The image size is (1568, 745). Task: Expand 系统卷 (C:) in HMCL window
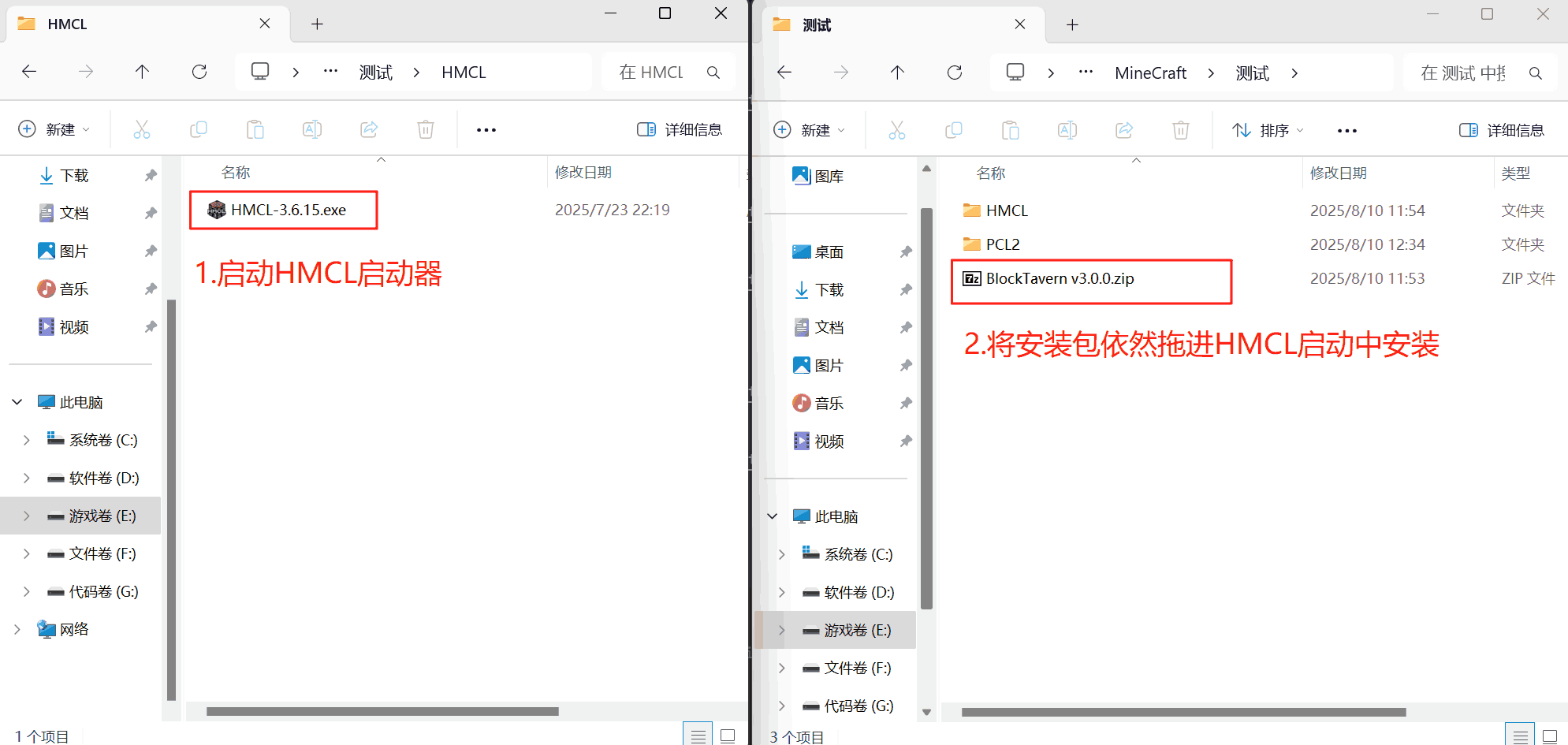pyautogui.click(x=27, y=440)
